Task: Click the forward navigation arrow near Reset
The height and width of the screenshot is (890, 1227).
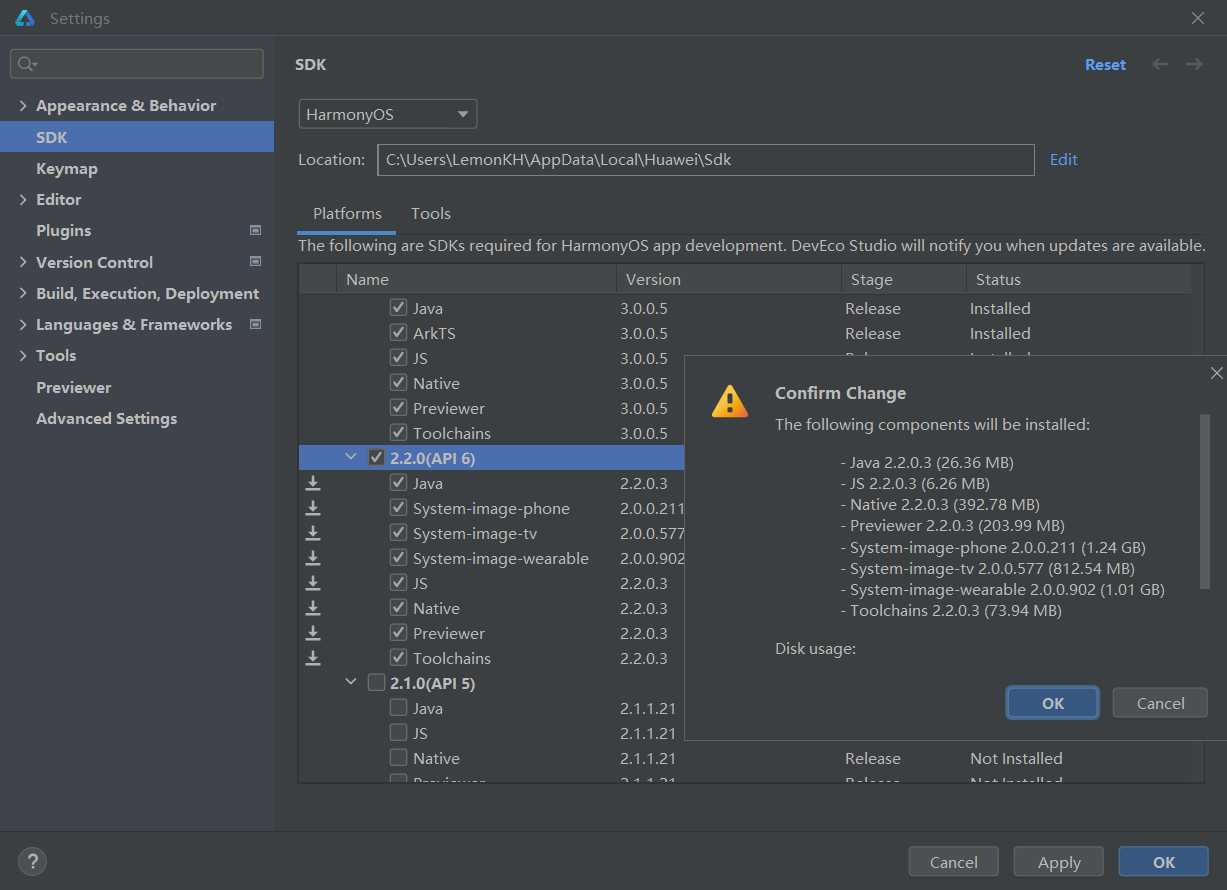Action: (1194, 64)
